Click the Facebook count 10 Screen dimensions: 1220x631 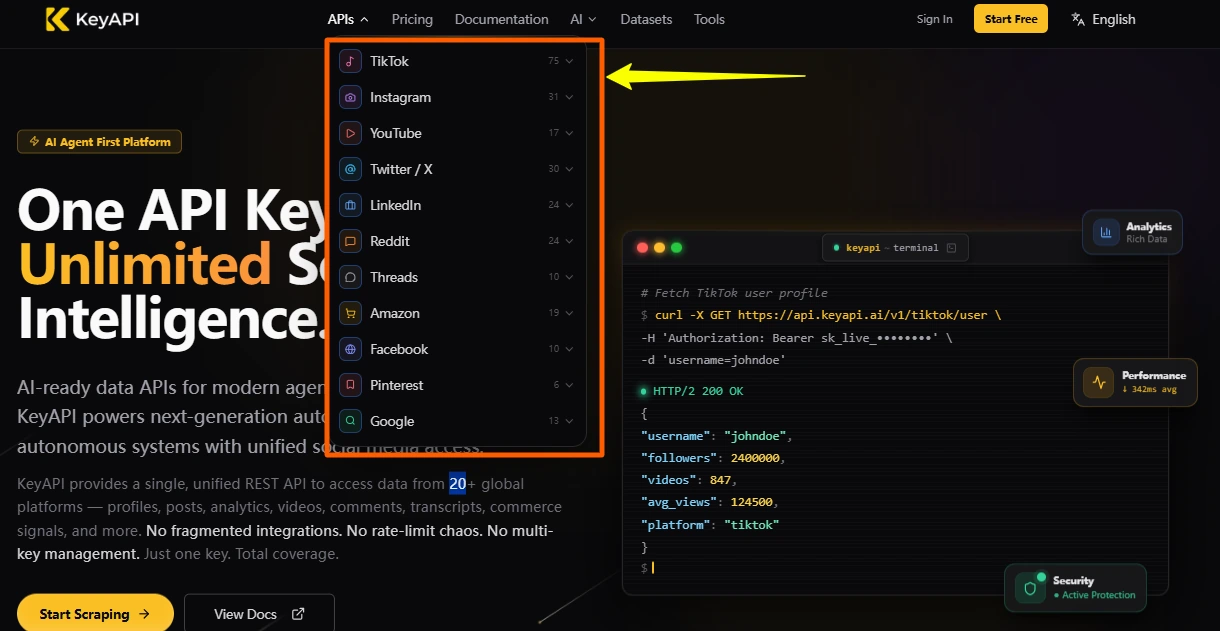[x=554, y=349]
